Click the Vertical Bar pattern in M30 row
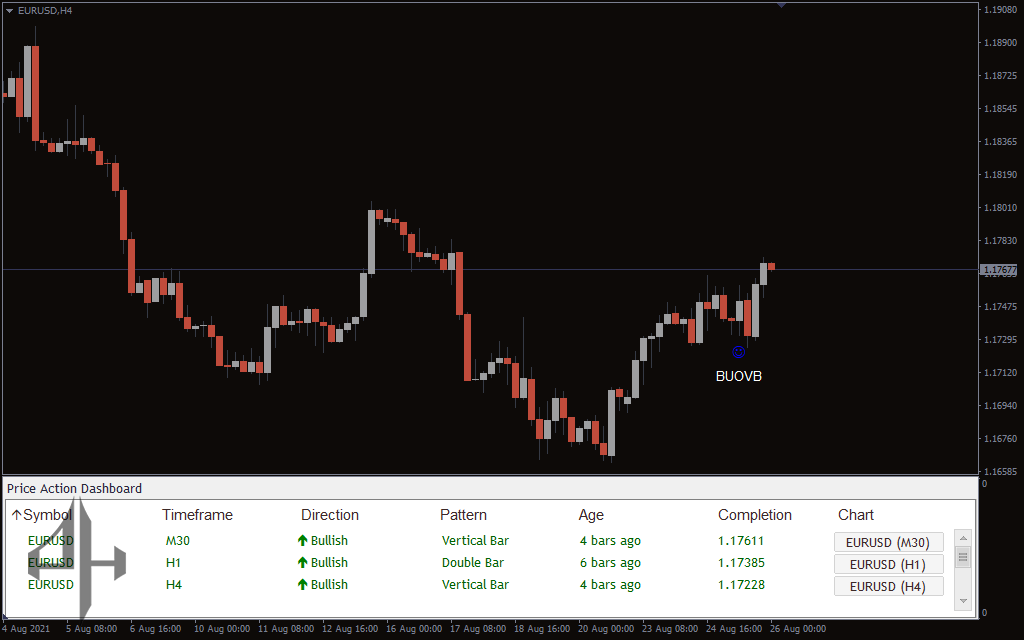1024x640 pixels. [x=475, y=541]
